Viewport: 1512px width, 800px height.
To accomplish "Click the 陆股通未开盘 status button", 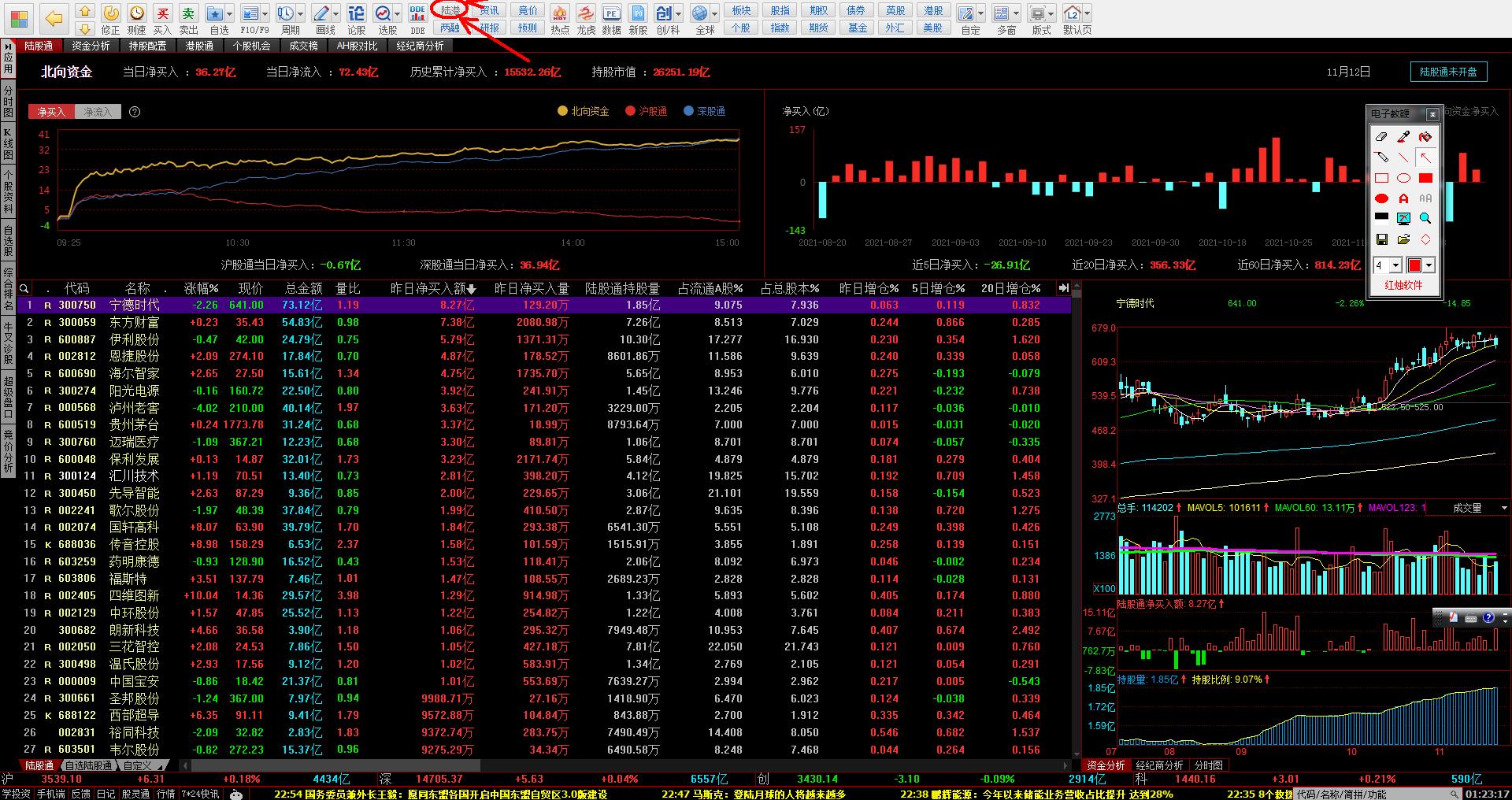I will click(x=1448, y=72).
